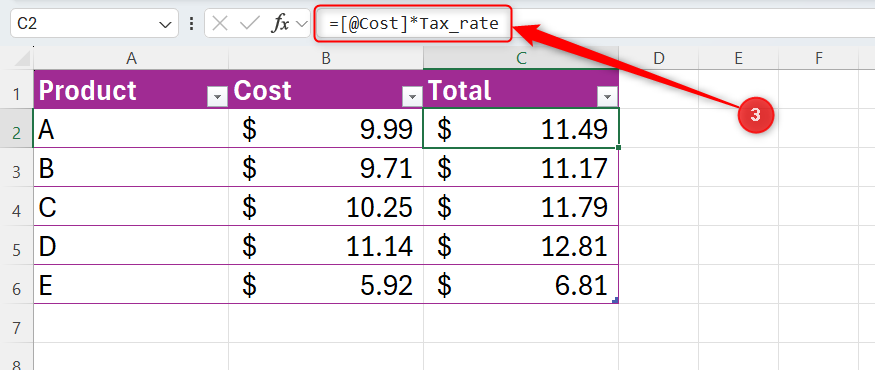Open the Cost column filter dropdown

point(412,97)
